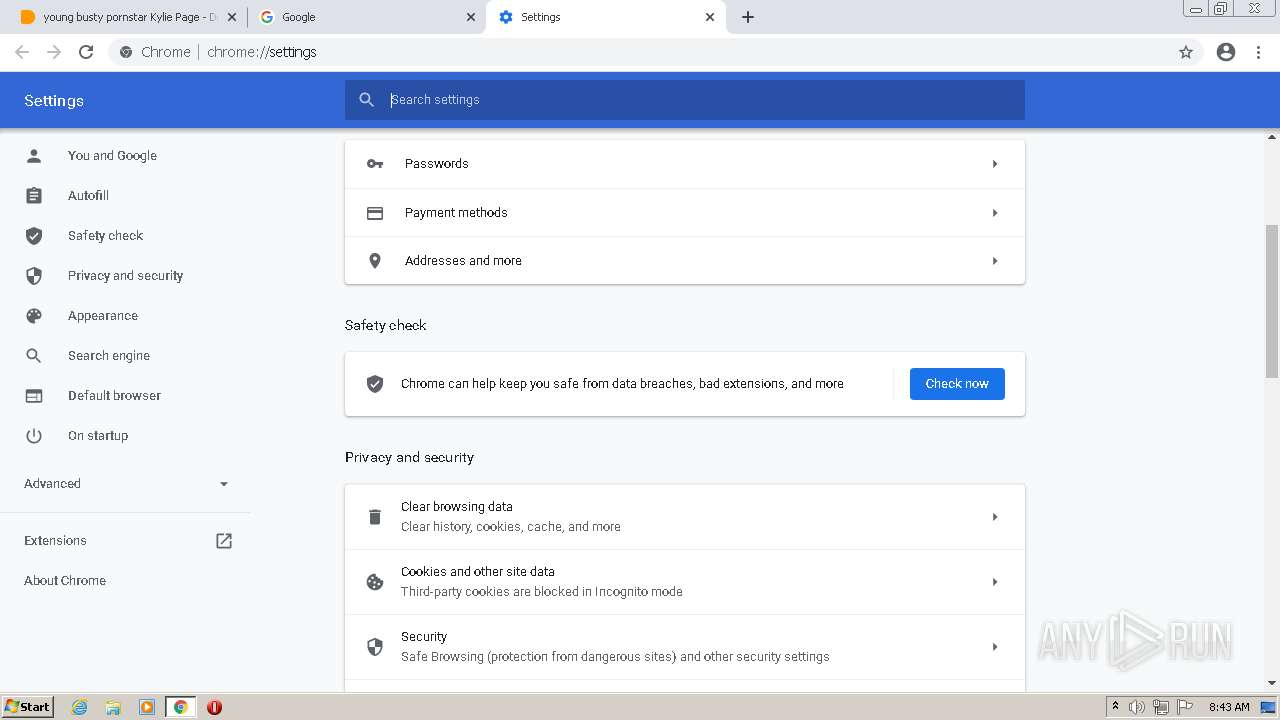1280x720 pixels.
Task: Close the Google tab
Action: 471,17
